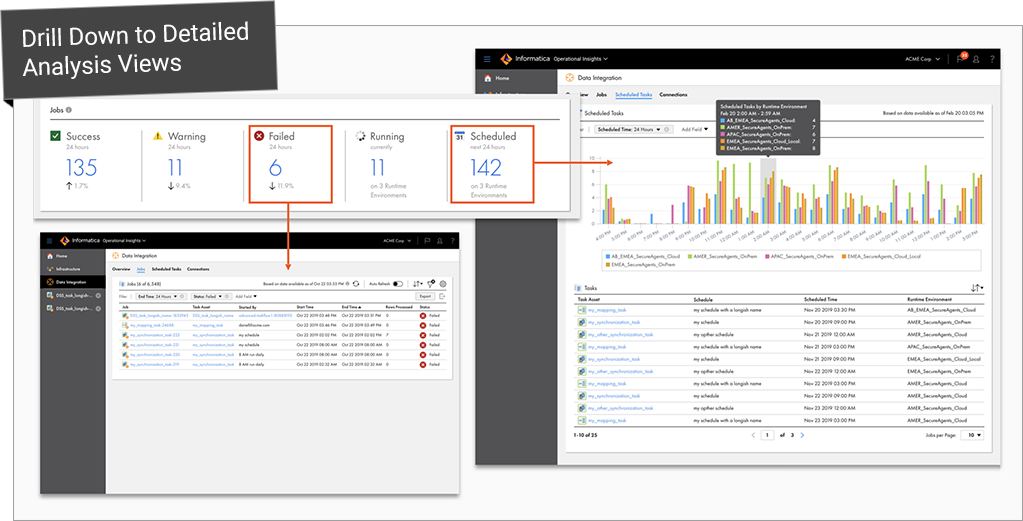Open Status Failed filter dropdown
The width and height of the screenshot is (1023, 521).
pyautogui.click(x=221, y=296)
